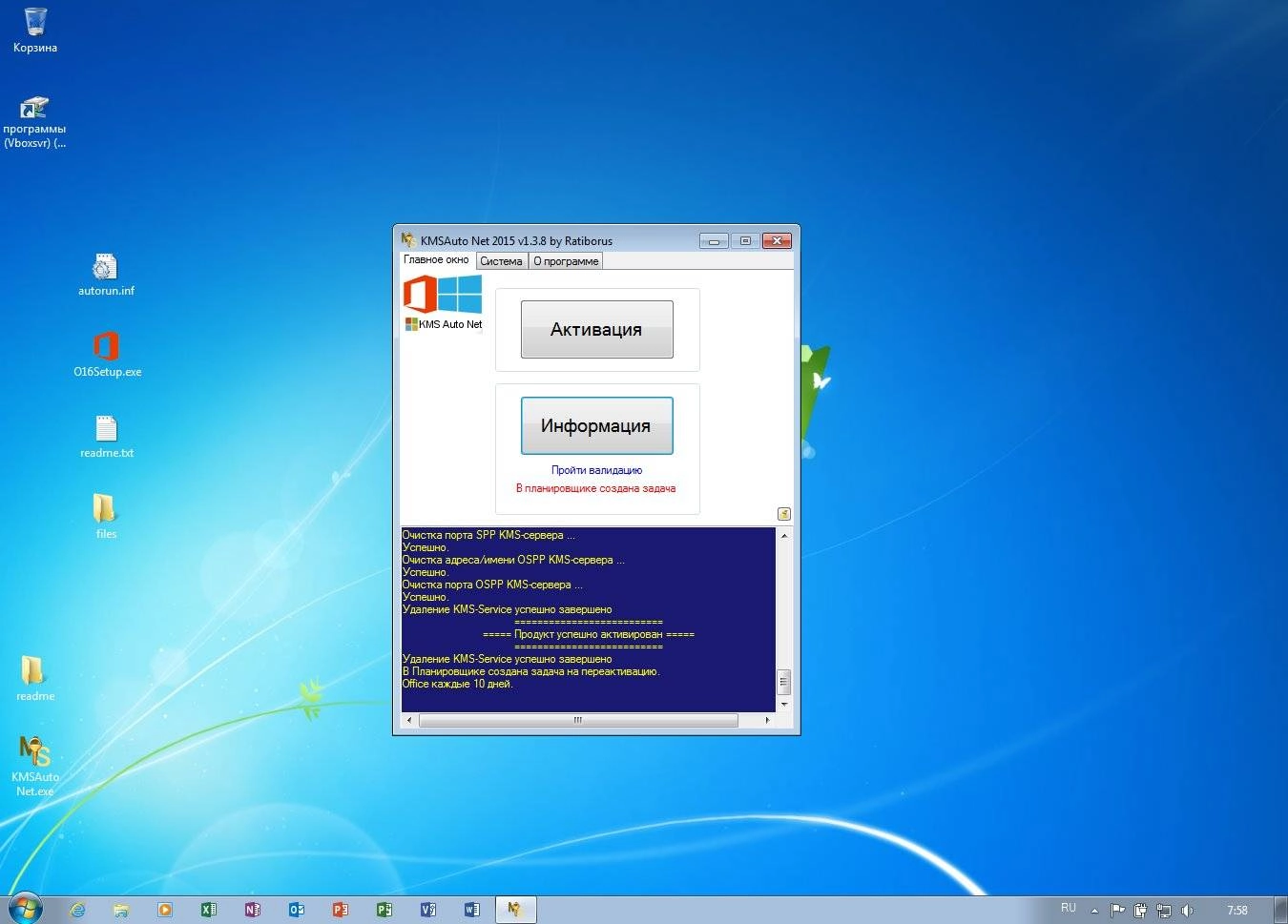The height and width of the screenshot is (924, 1288).
Task: Click the power plug tray icon
Action: 1140,911
